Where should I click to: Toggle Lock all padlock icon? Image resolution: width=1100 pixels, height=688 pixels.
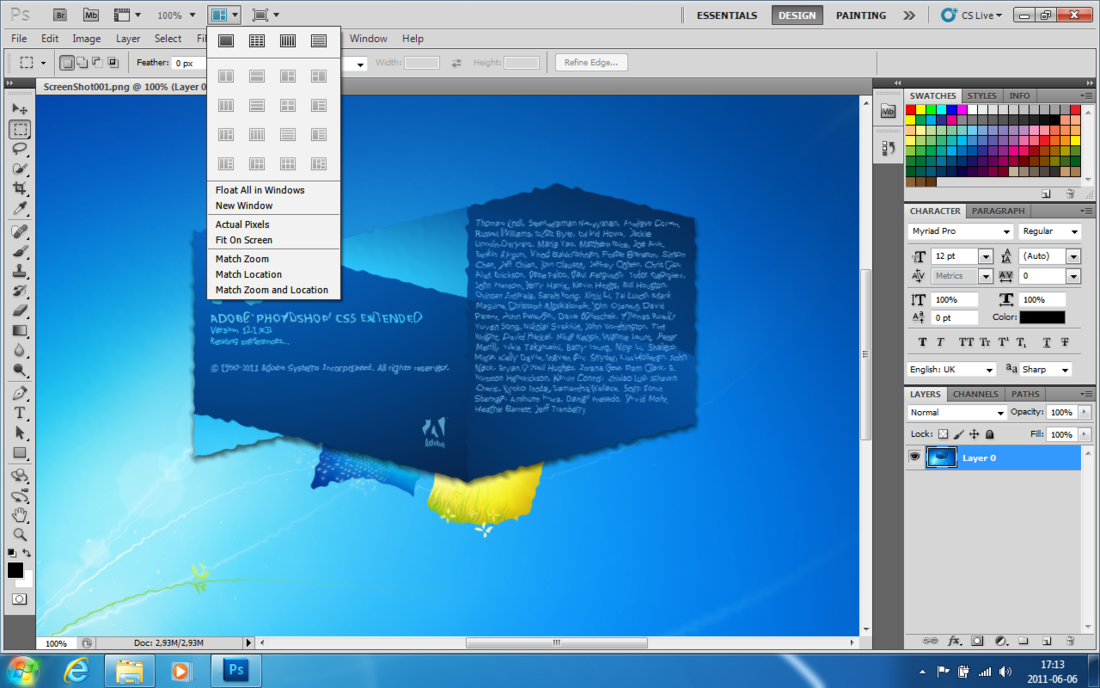[989, 434]
